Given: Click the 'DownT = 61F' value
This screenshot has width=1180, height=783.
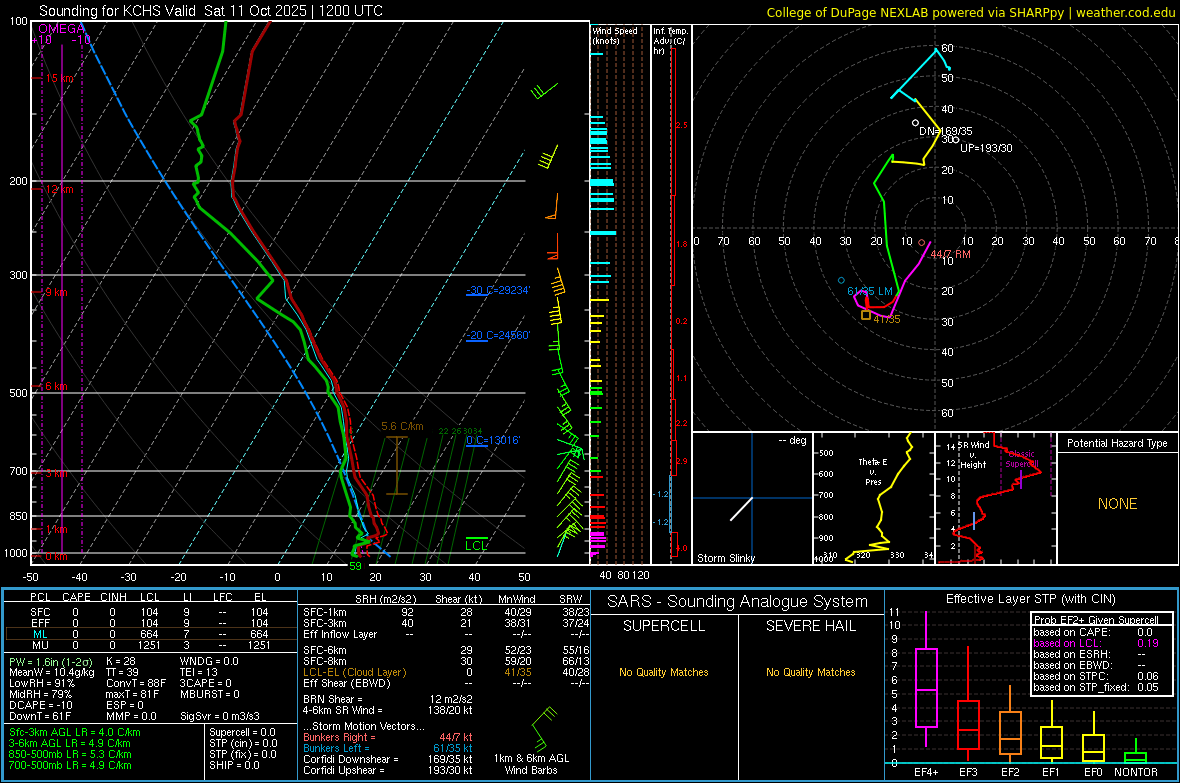Looking at the screenshot, I should (40, 716).
